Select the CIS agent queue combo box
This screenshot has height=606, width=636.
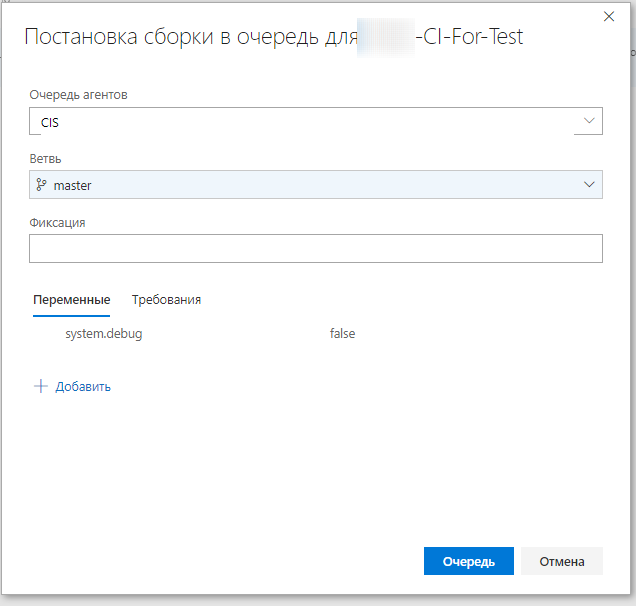300,122
